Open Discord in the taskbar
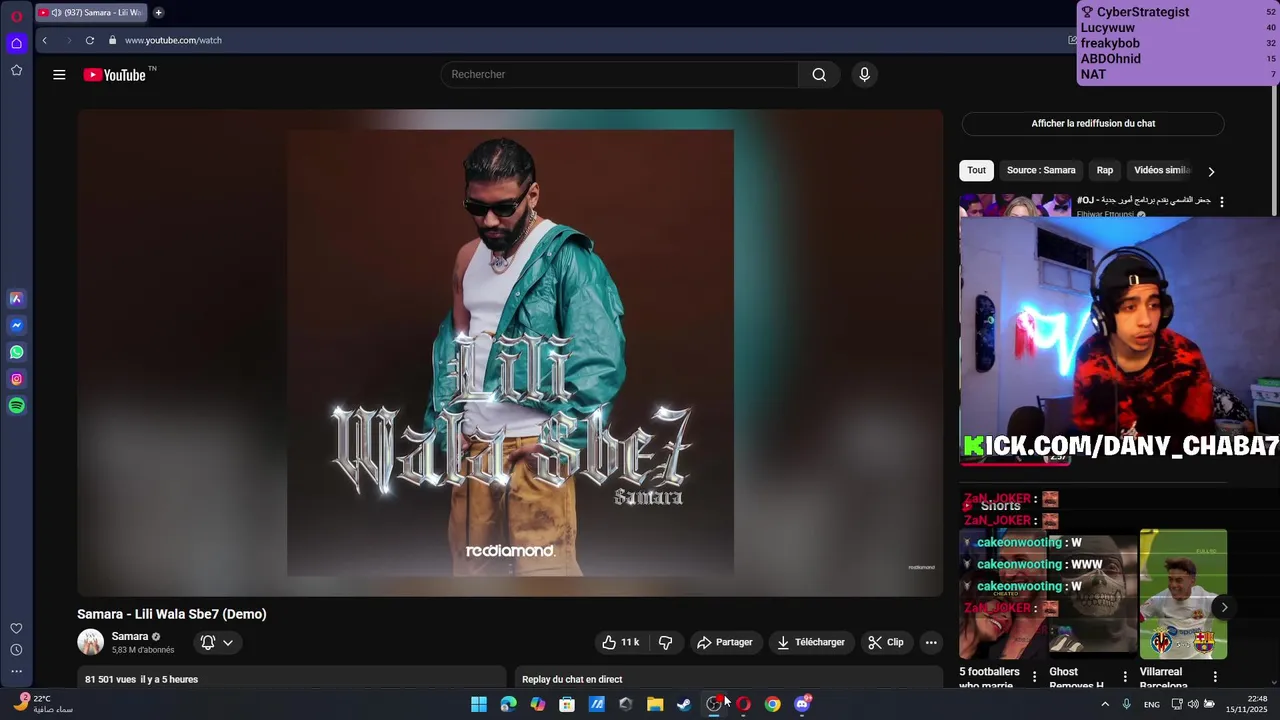 (802, 704)
